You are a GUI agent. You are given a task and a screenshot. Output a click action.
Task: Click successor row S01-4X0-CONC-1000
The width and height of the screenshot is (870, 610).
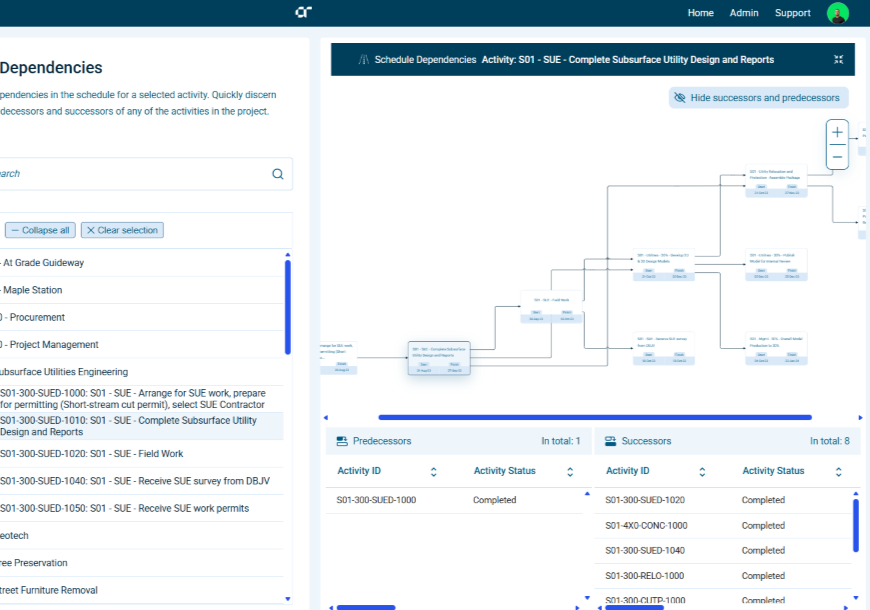click(722, 525)
